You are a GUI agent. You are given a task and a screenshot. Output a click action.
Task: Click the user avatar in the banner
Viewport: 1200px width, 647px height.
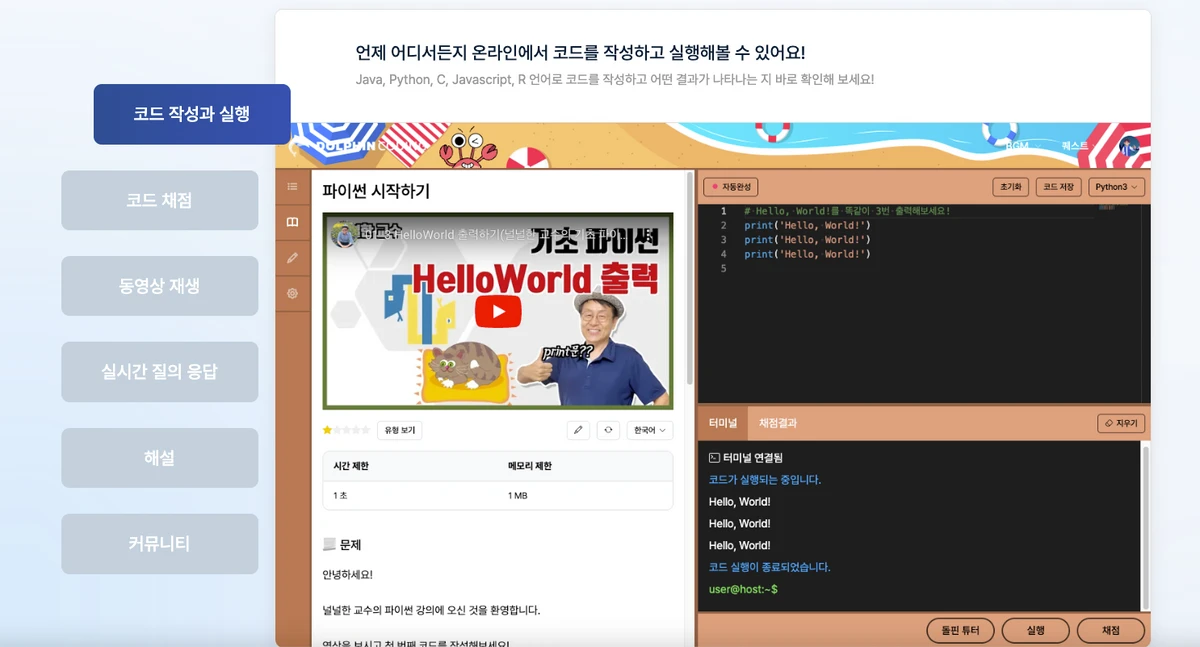tap(1130, 146)
